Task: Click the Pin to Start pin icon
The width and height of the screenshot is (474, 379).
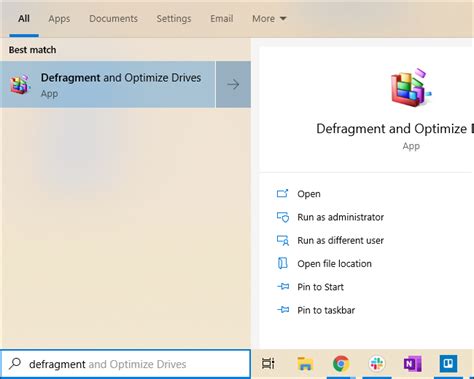Action: pyautogui.click(x=283, y=286)
